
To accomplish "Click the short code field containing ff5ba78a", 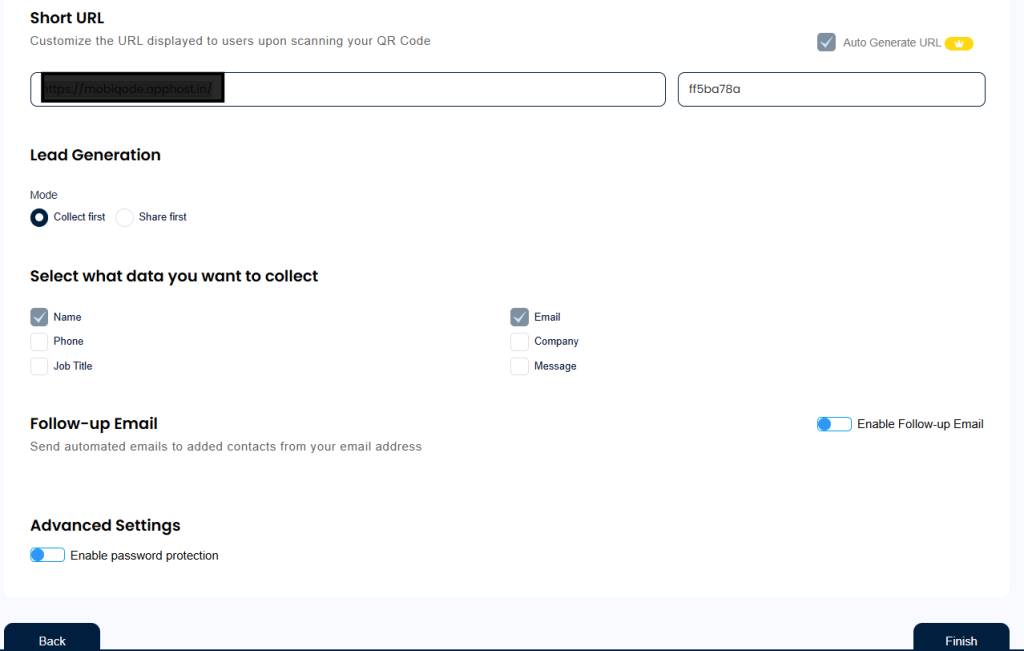I will 831,89.
